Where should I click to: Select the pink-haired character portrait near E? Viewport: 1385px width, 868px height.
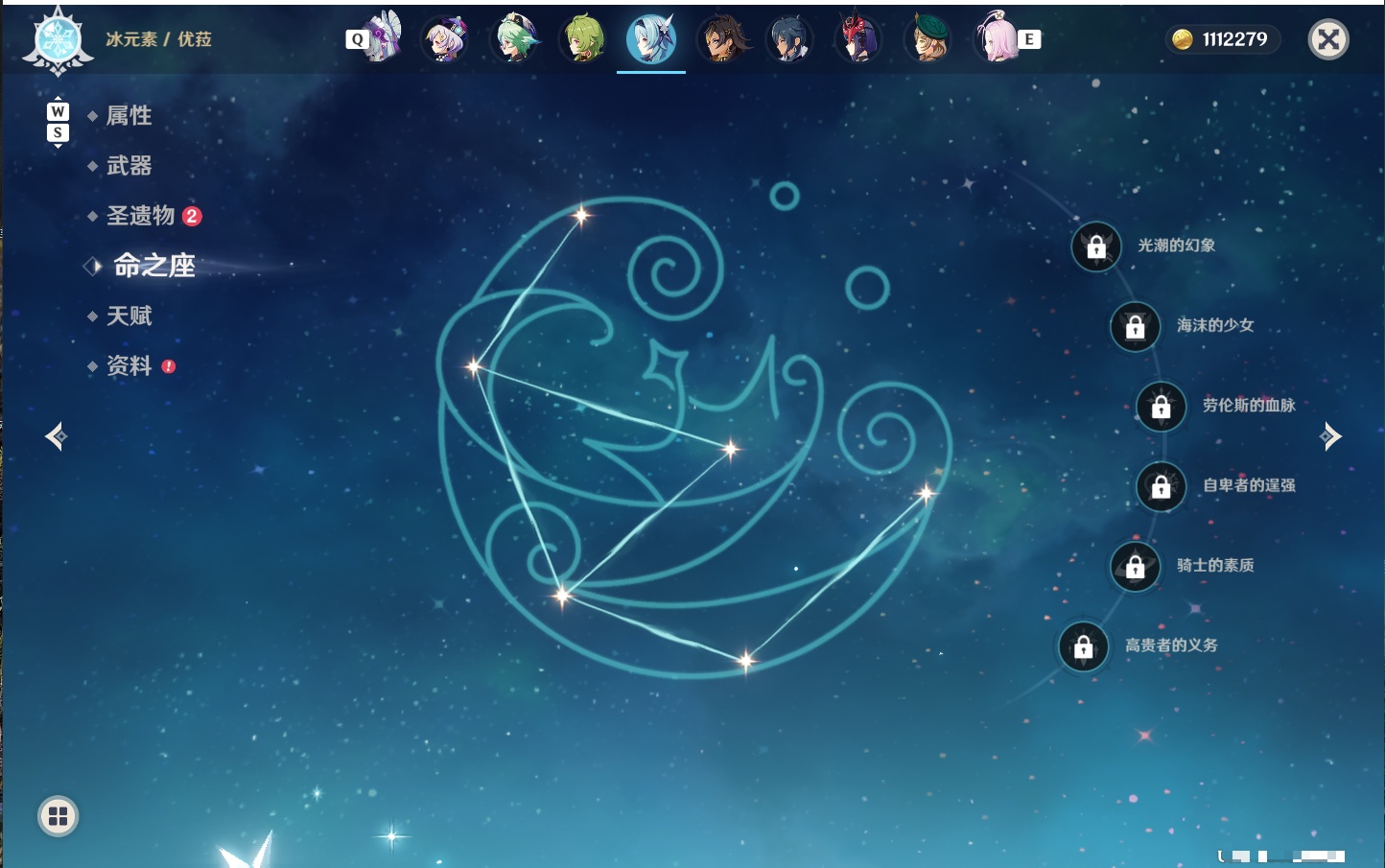click(997, 38)
